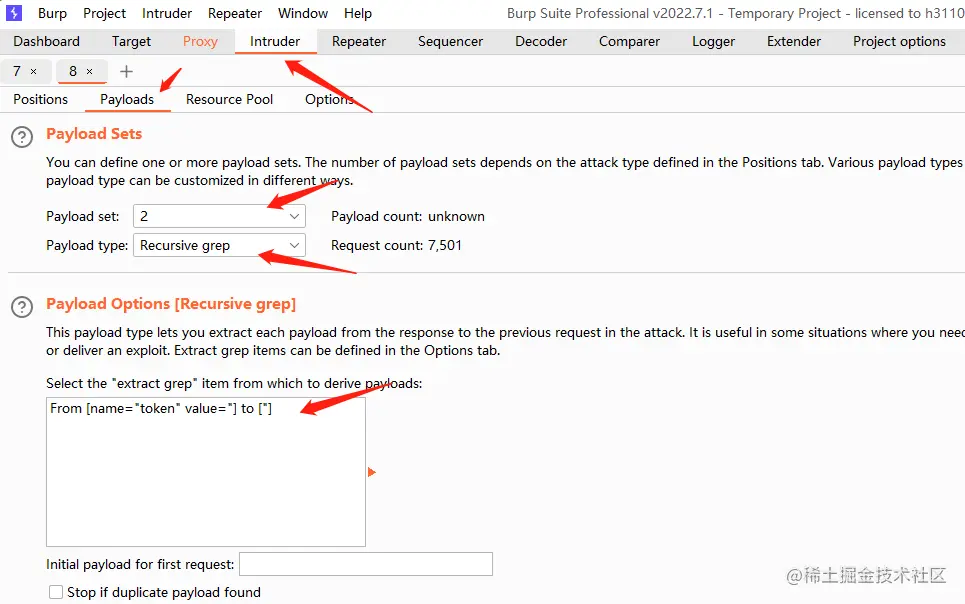Click the Initial payload for first request field
This screenshot has width=965, height=604.
(x=366, y=564)
